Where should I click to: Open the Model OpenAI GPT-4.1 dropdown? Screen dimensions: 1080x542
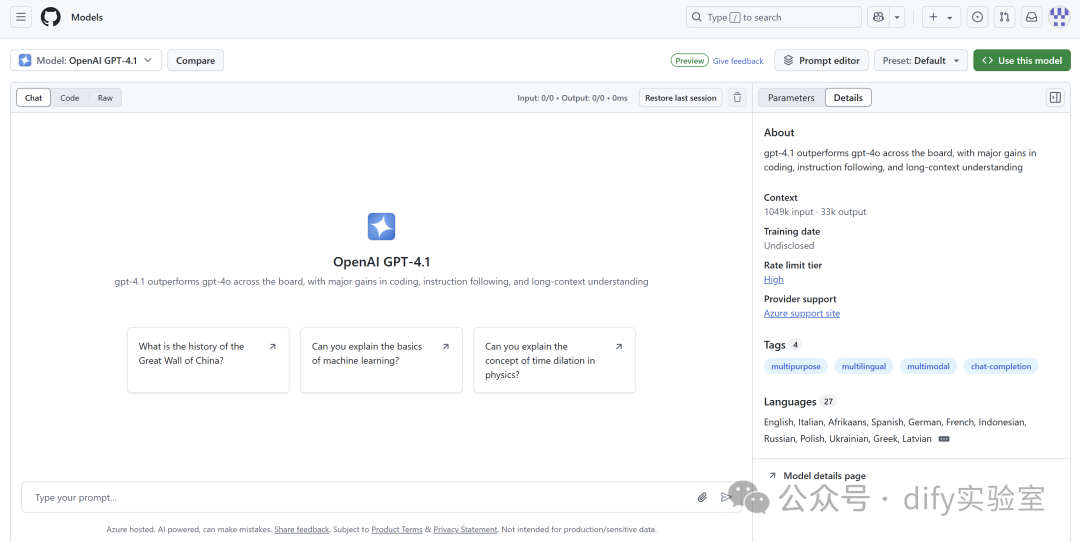pos(86,61)
